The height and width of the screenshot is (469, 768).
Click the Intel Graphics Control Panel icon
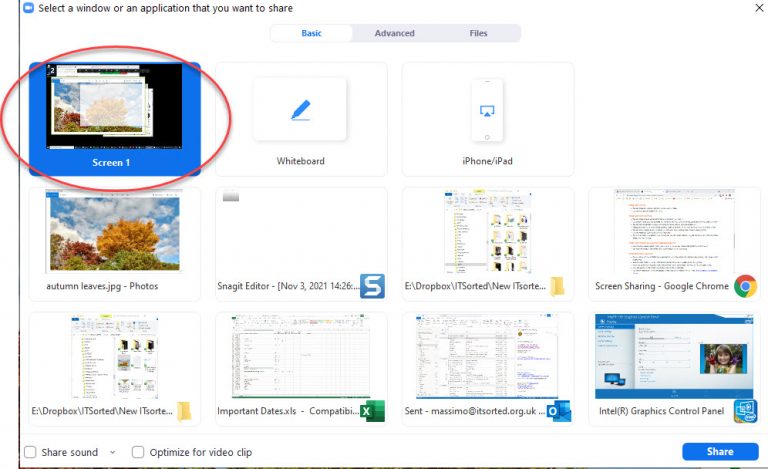click(745, 411)
